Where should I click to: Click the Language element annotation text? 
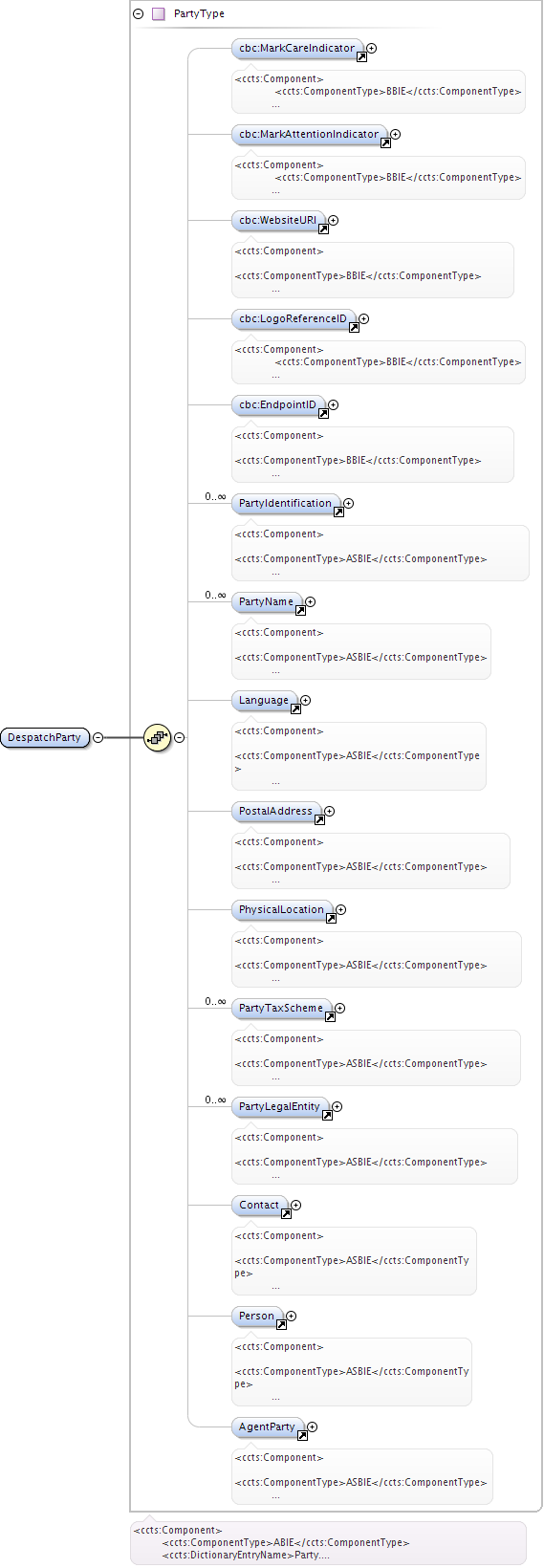tap(359, 756)
